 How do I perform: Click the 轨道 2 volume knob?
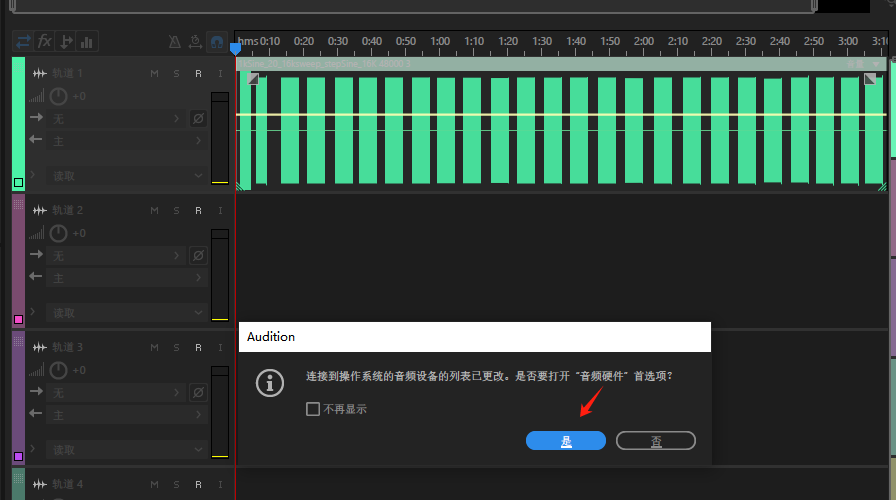58,234
